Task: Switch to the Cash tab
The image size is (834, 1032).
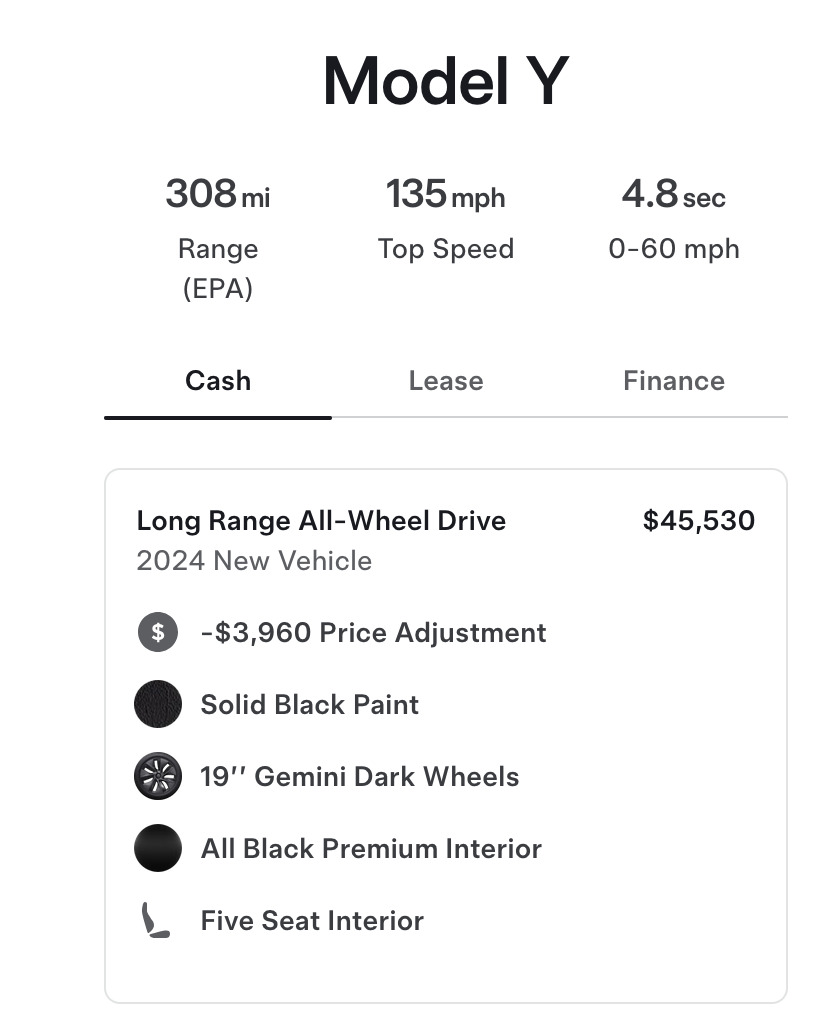Action: [218, 381]
